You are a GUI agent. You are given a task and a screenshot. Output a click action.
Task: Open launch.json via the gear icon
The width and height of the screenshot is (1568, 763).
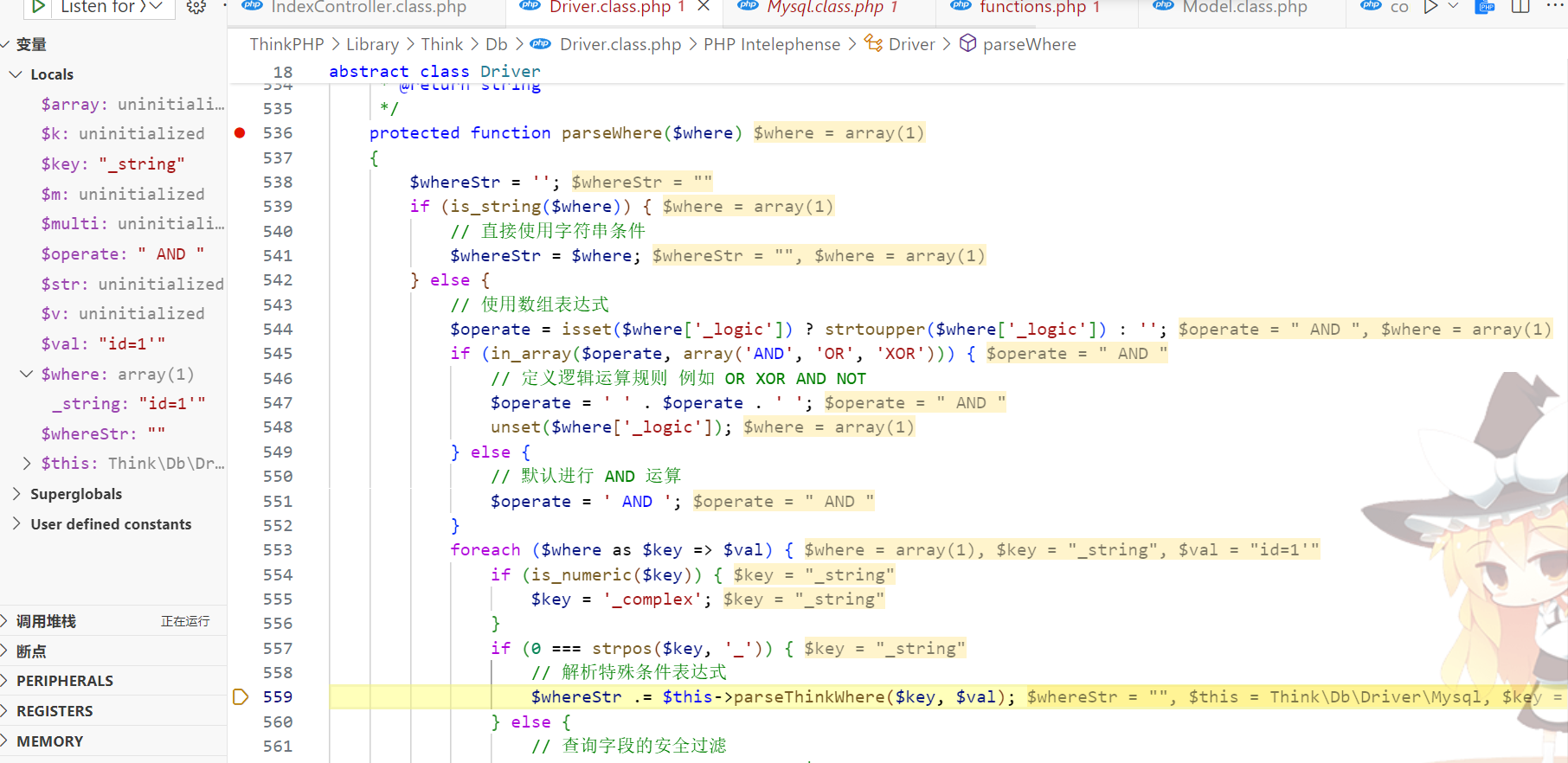click(196, 7)
